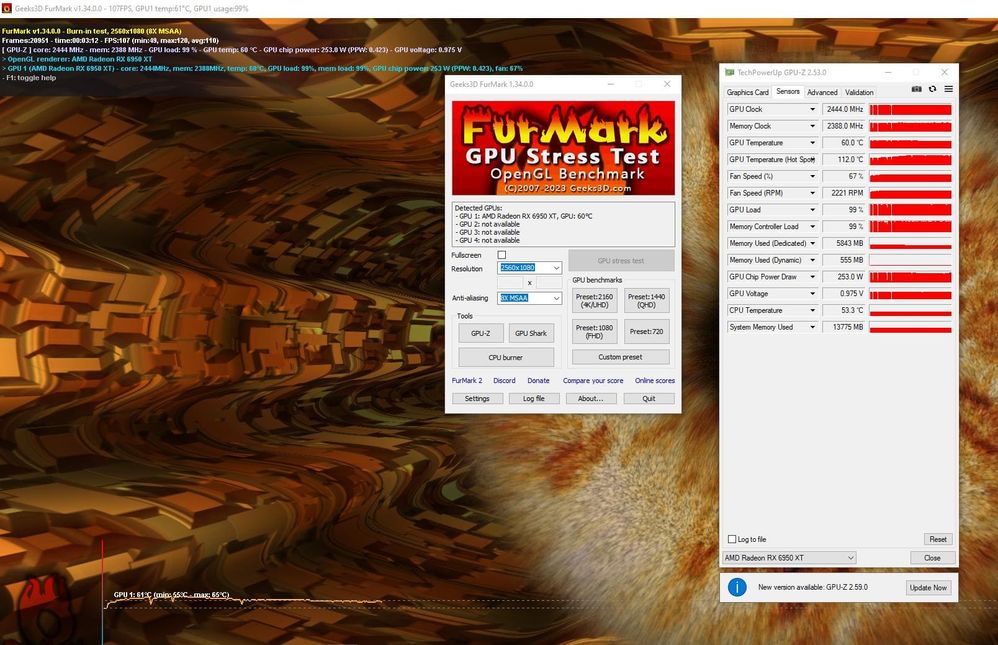Click the GPU-Z screenshot camera icon

click(917, 89)
